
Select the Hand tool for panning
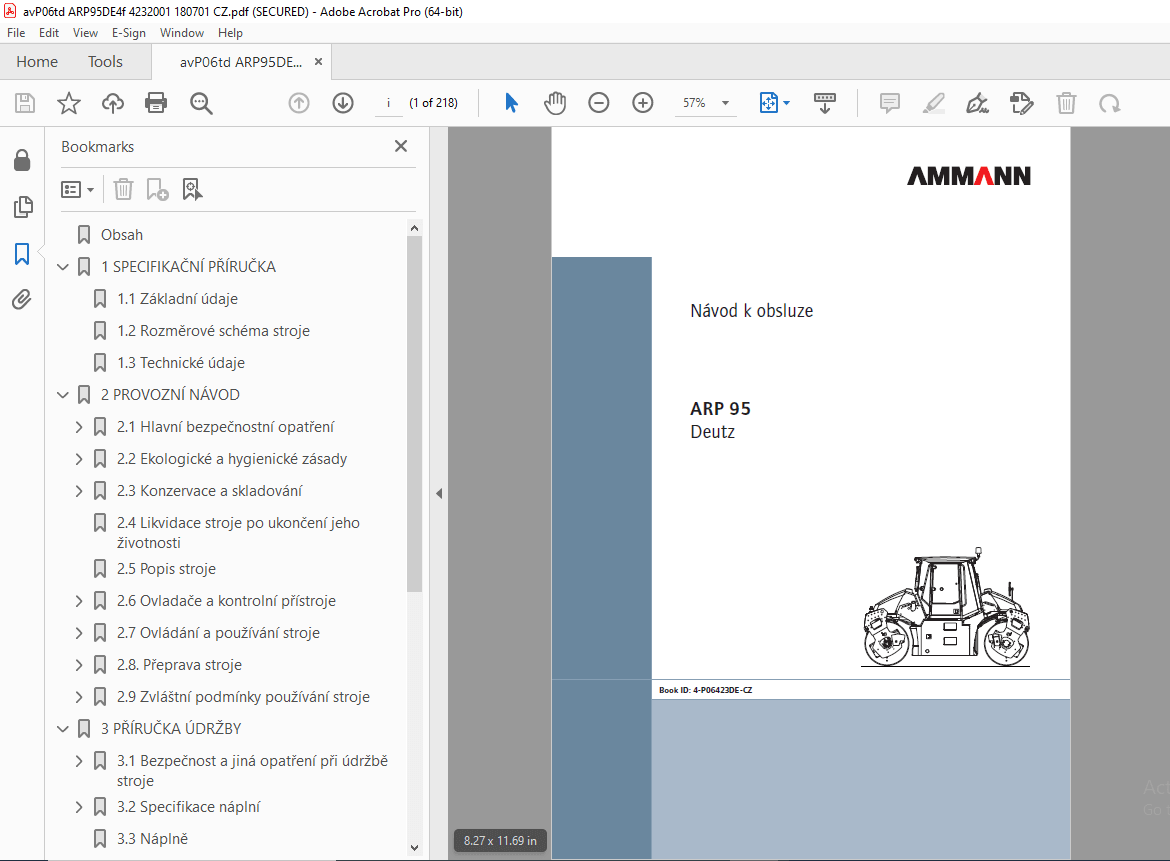coord(555,102)
